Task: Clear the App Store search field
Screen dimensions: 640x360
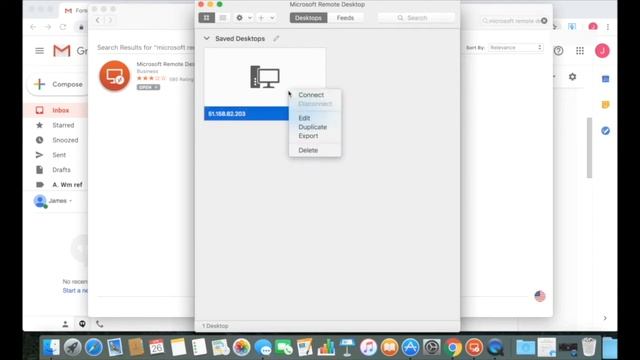Action: coord(544,20)
